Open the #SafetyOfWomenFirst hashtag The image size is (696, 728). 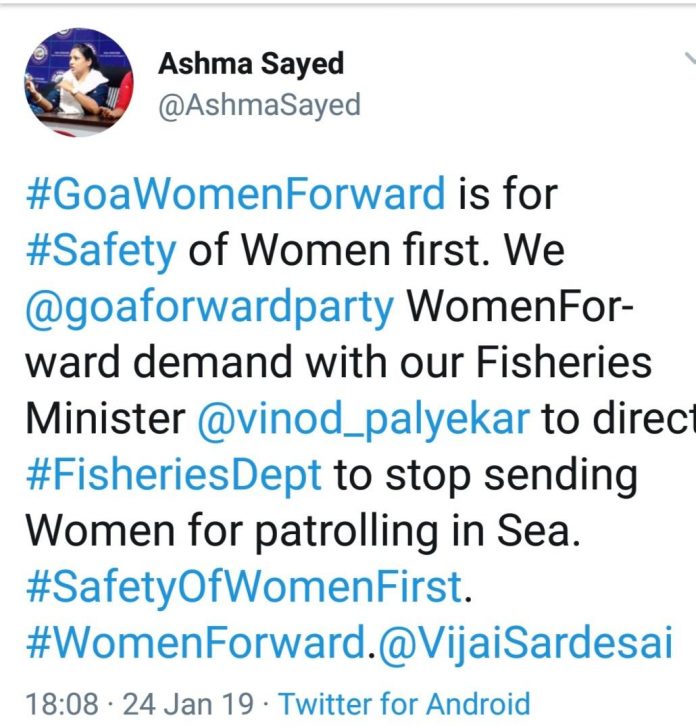click(x=244, y=586)
